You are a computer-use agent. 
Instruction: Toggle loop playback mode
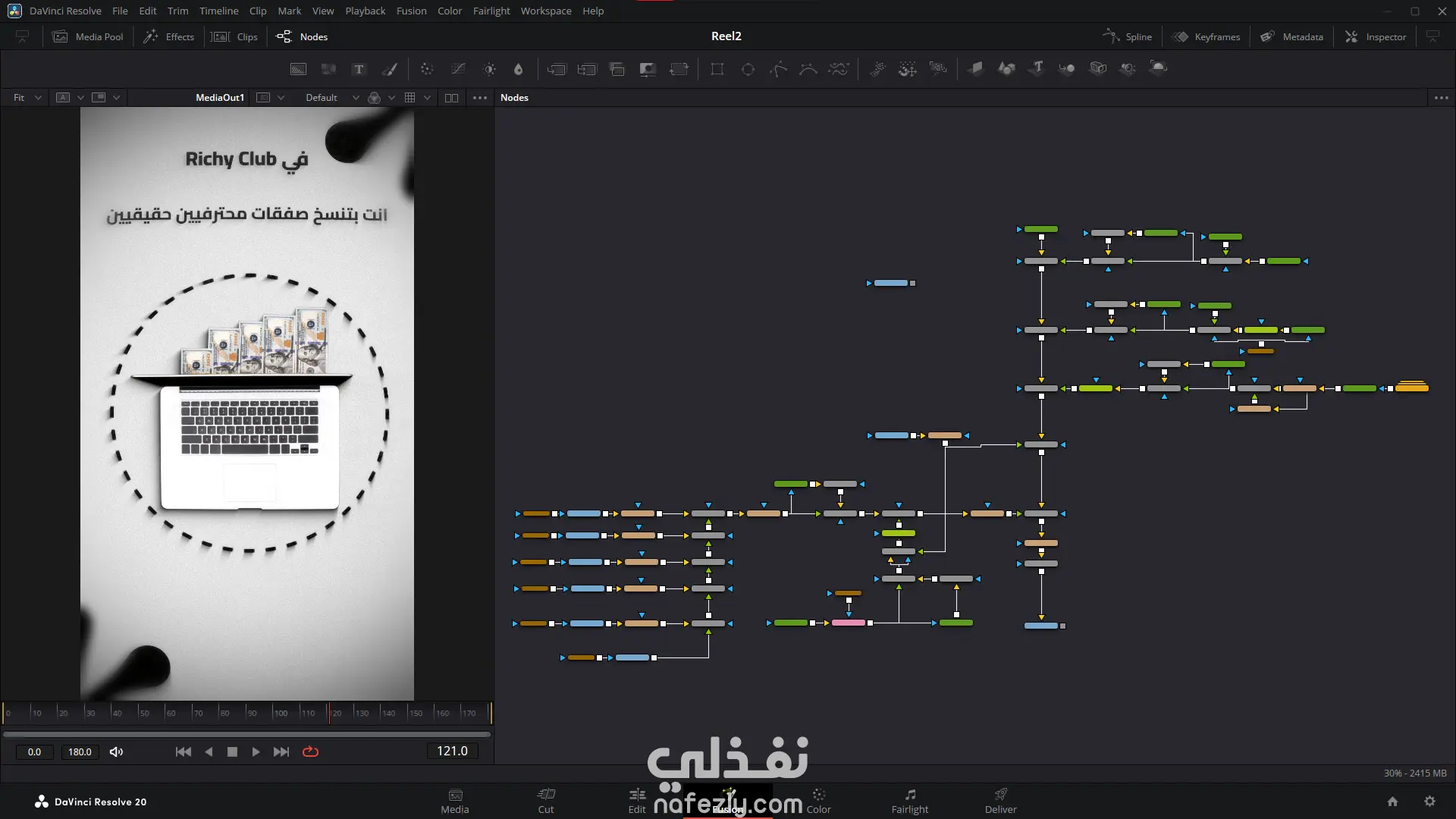(x=310, y=752)
